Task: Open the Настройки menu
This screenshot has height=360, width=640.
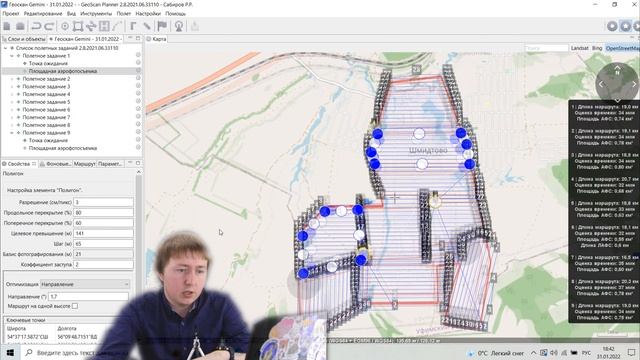Action: pos(148,13)
